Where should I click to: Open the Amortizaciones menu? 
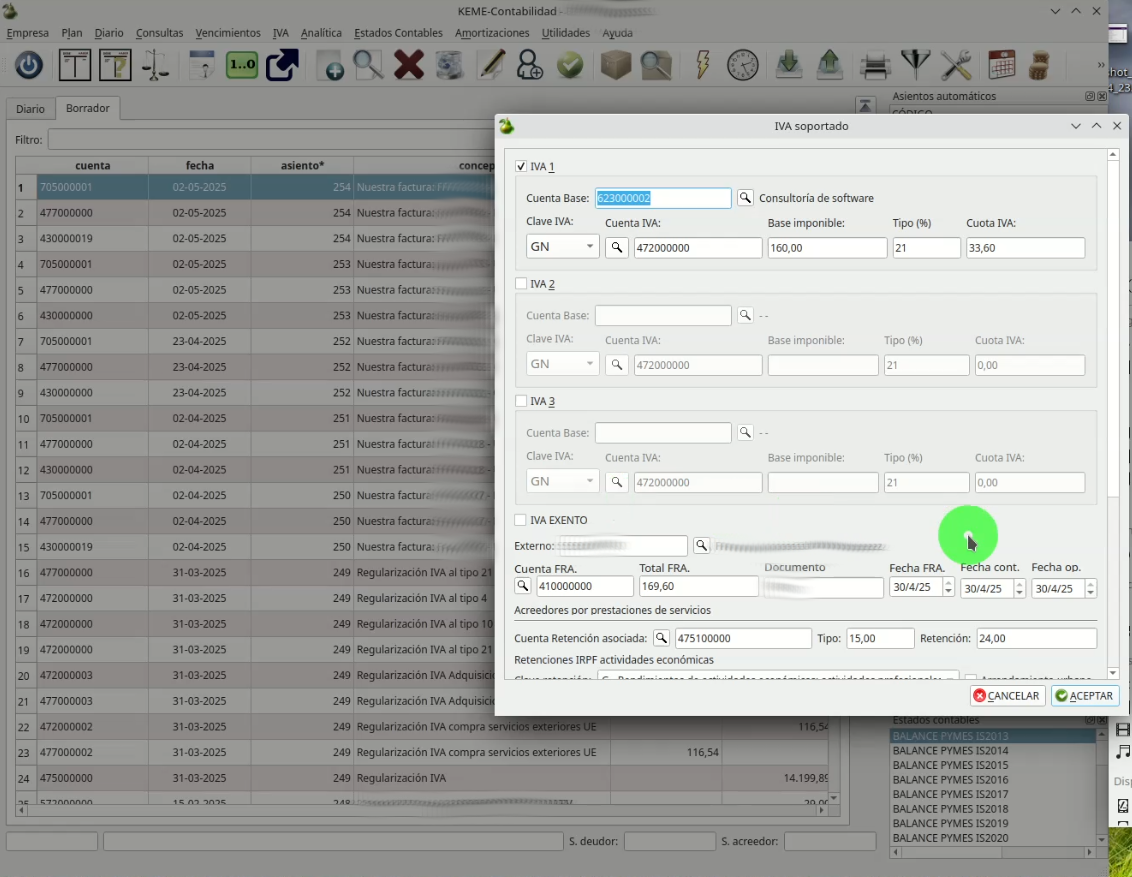tap(492, 32)
